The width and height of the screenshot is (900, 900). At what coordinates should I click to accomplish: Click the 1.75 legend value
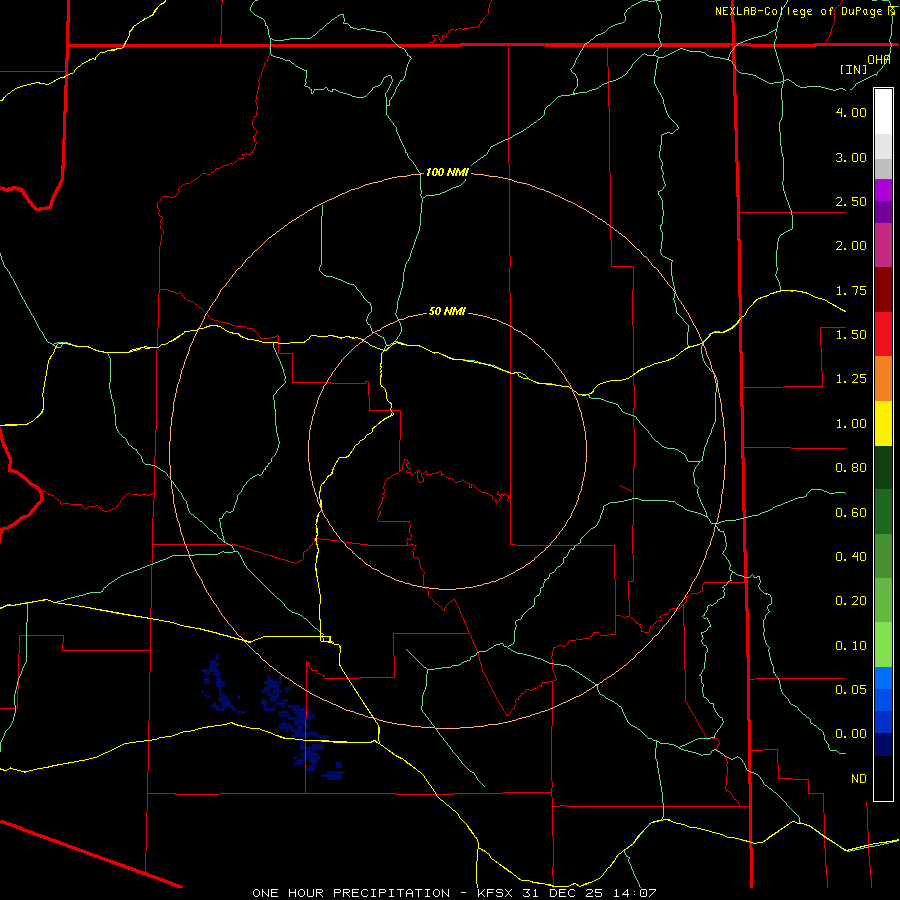(x=851, y=290)
